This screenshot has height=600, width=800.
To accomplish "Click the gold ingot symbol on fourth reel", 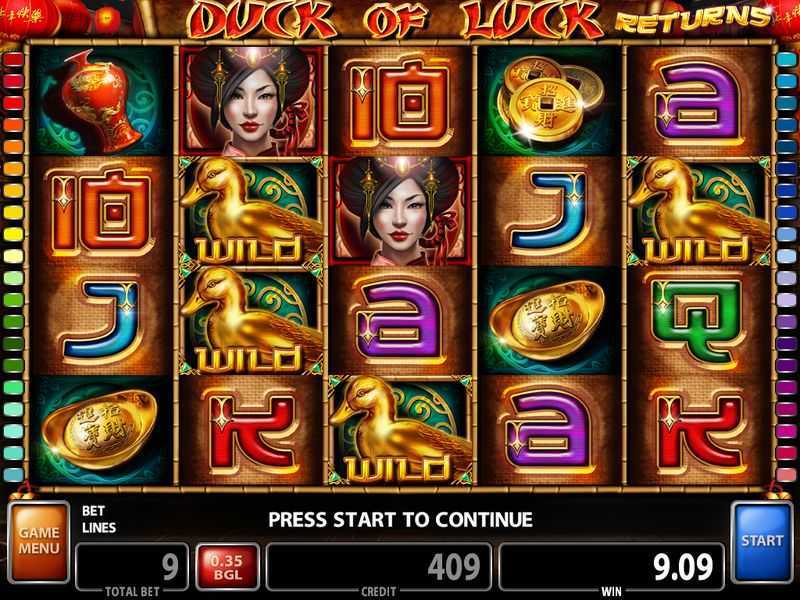I will [x=550, y=320].
